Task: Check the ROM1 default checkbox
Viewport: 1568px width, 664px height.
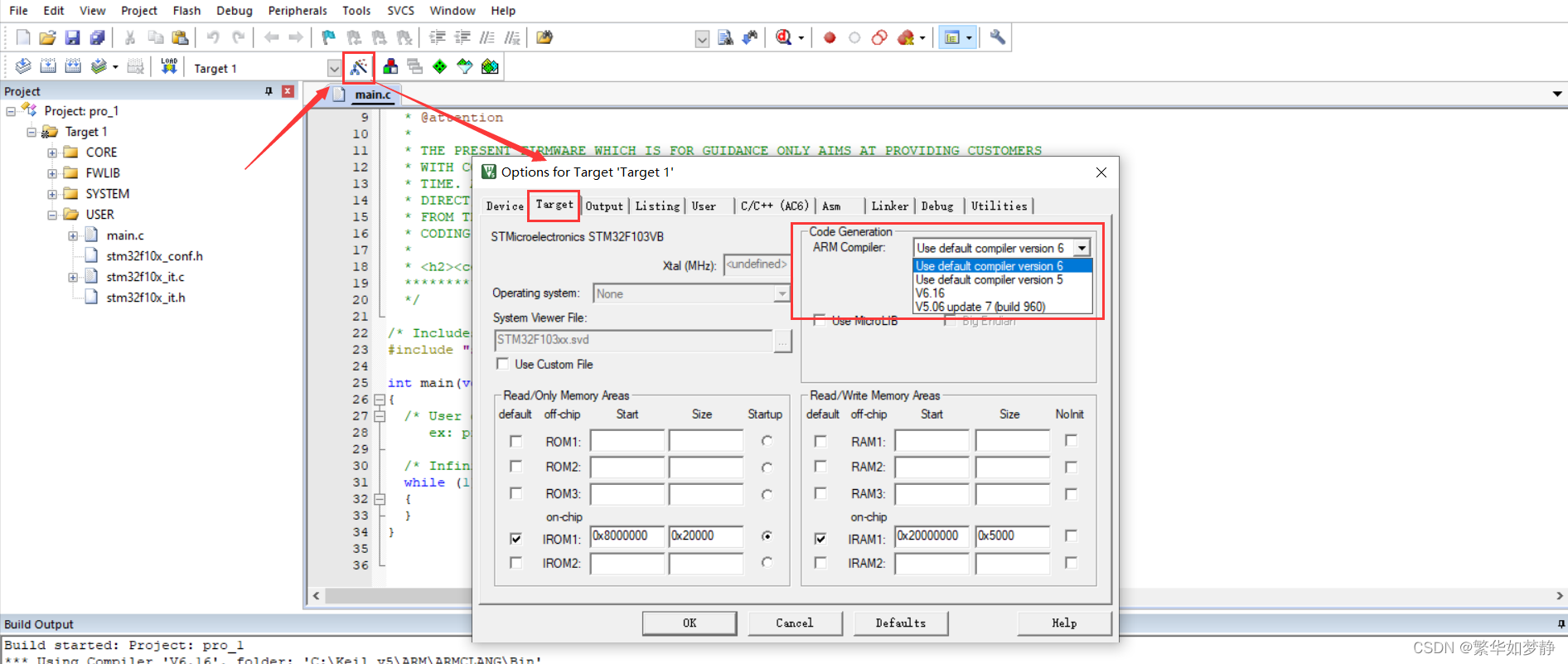Action: click(515, 441)
